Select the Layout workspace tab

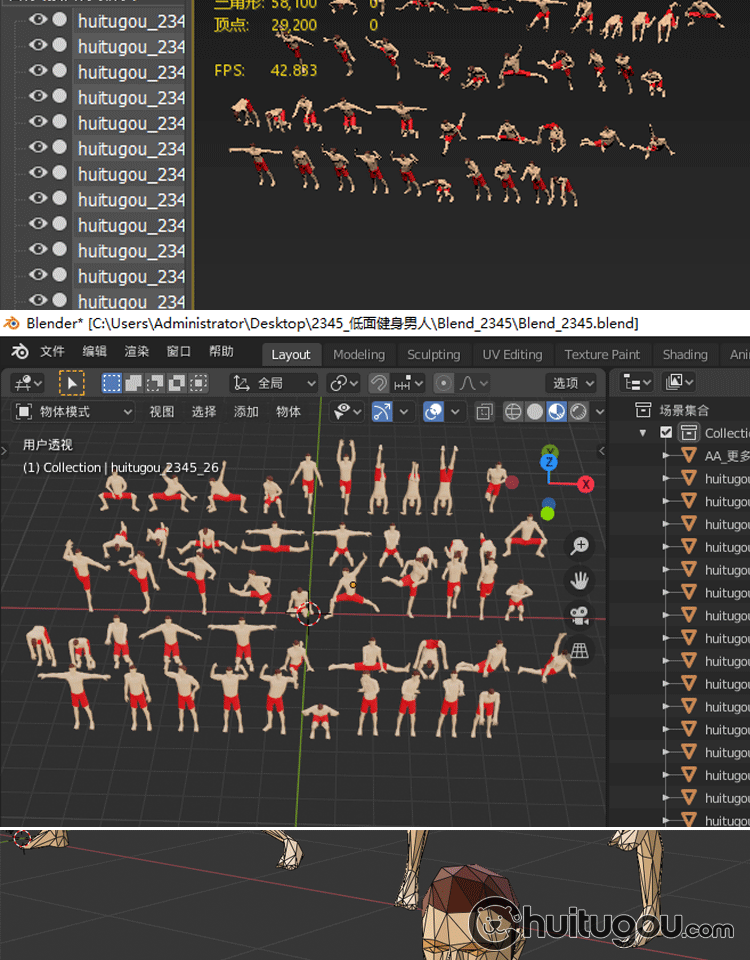click(x=291, y=354)
